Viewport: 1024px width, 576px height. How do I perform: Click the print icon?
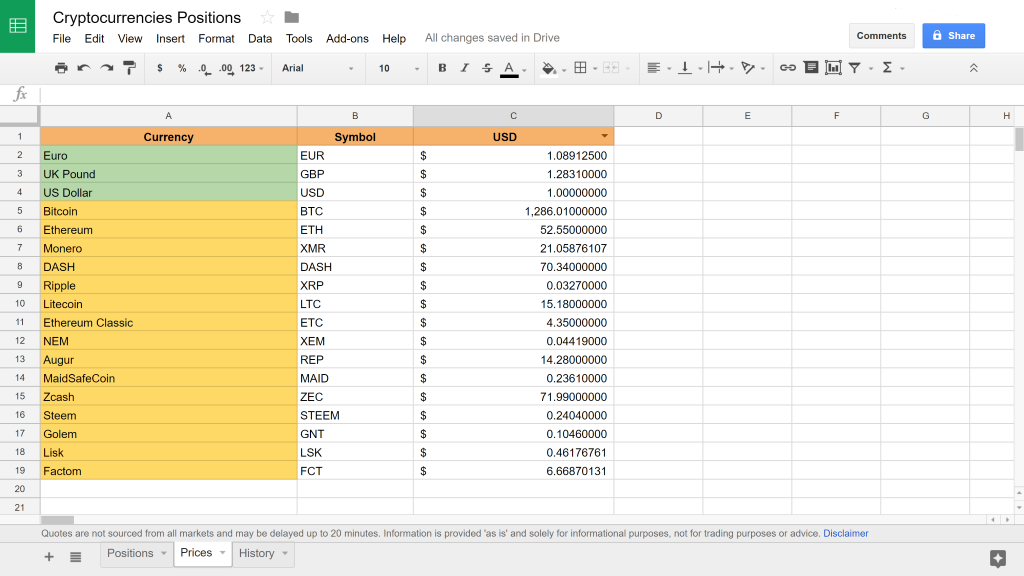61,68
